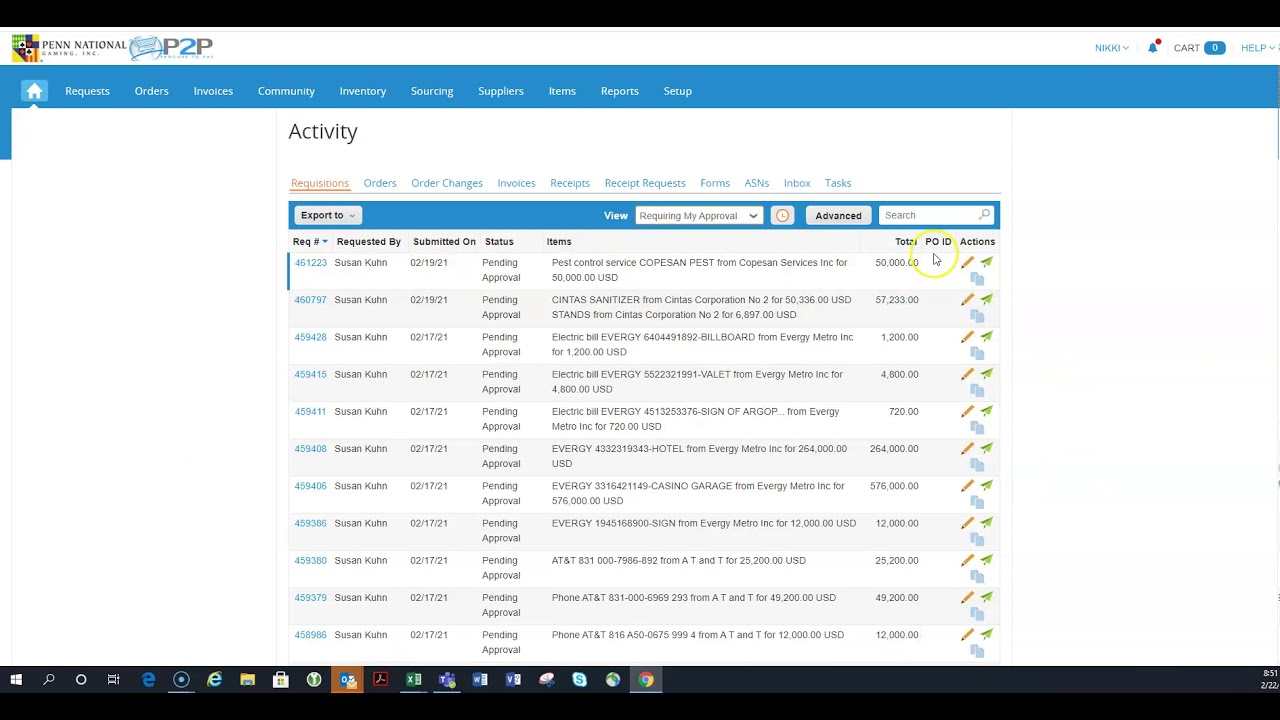Switch to the Tasks tab

(838, 183)
